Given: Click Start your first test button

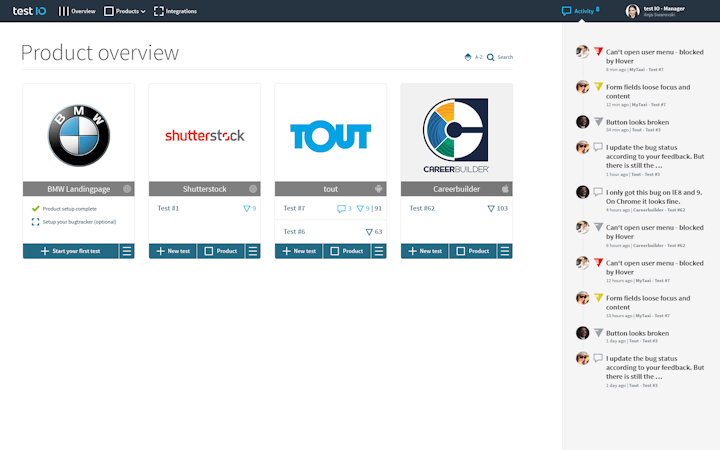Looking at the screenshot, I should pyautogui.click(x=70, y=251).
